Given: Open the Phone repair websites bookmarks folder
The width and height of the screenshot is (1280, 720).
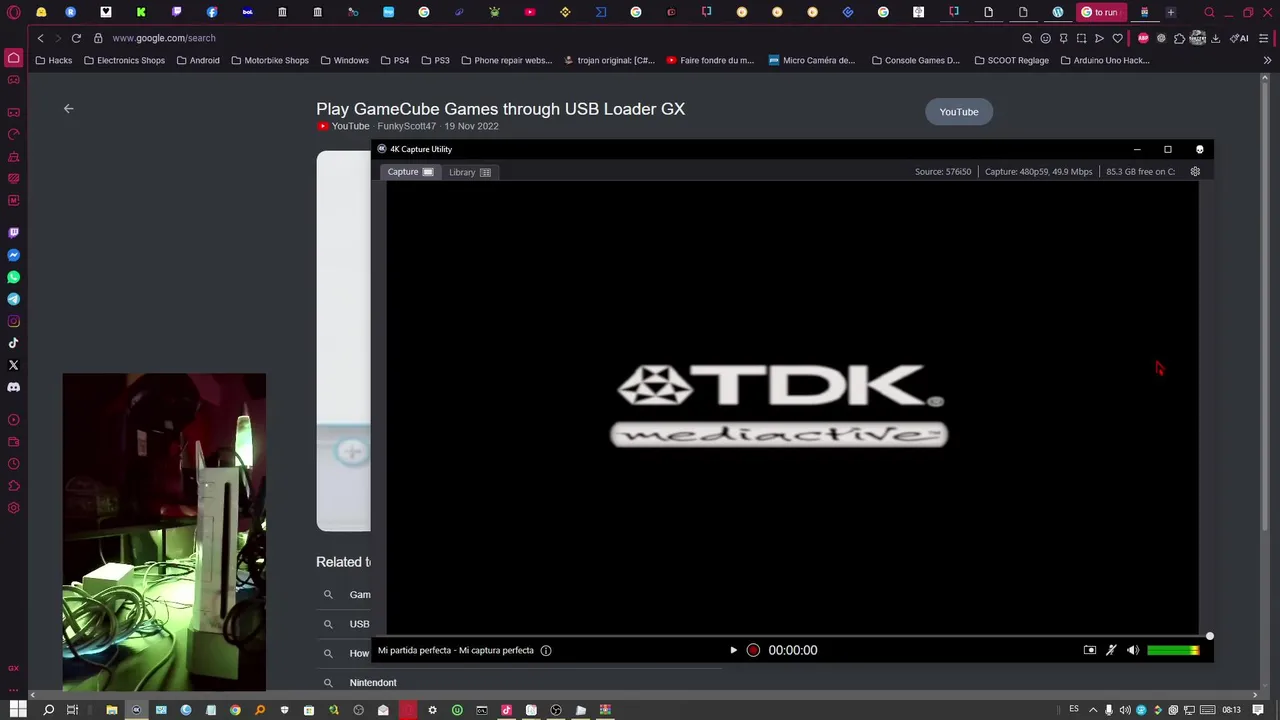Looking at the screenshot, I should (507, 60).
